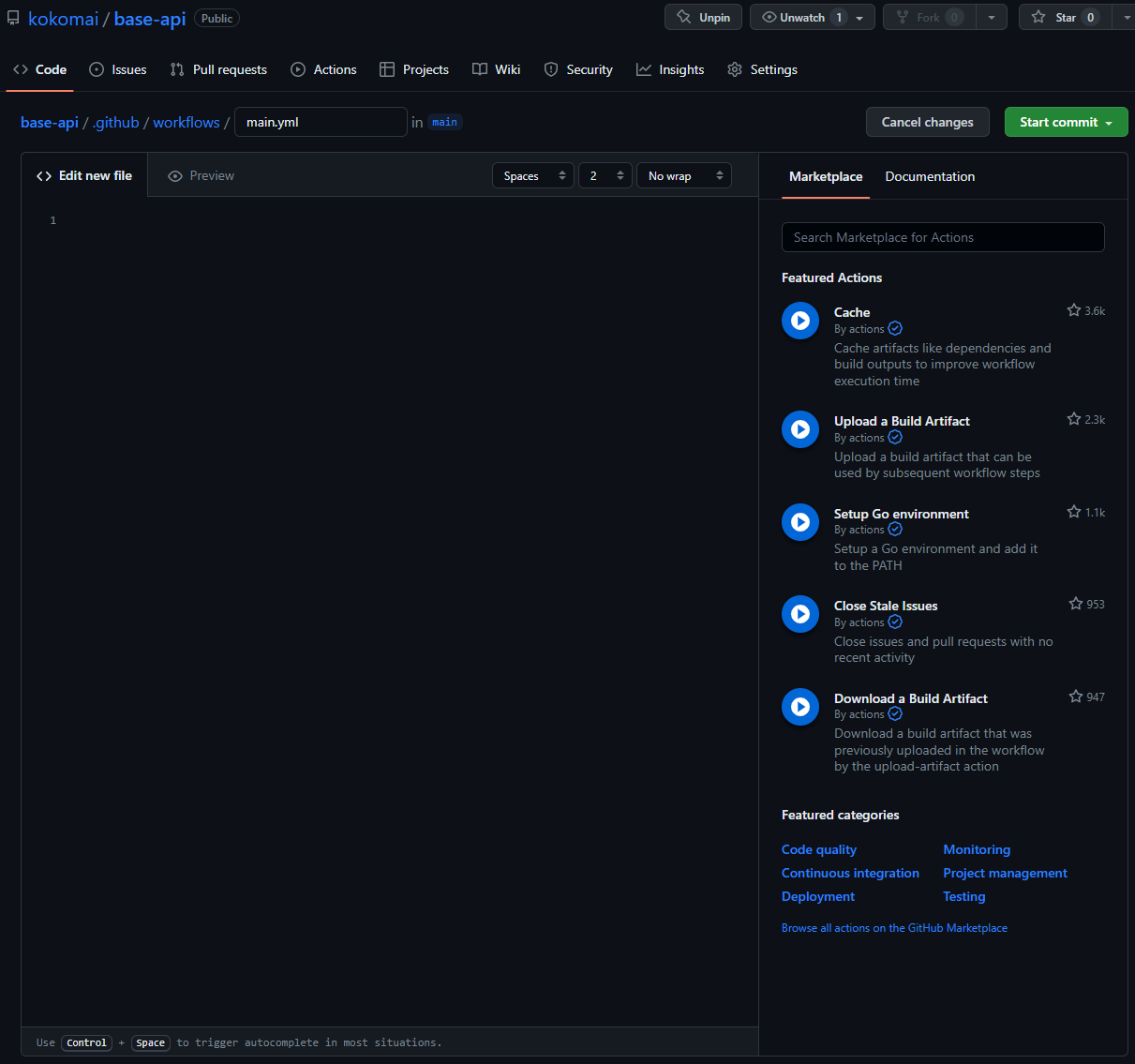The height and width of the screenshot is (1064, 1135).
Task: Open the base-api repository title link
Action: (x=150, y=19)
